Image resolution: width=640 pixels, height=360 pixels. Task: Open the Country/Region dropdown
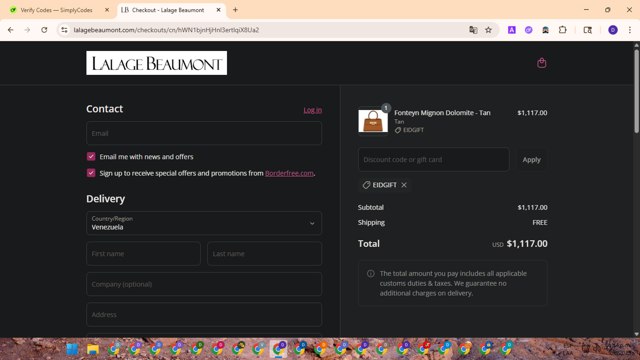pyautogui.click(x=204, y=223)
